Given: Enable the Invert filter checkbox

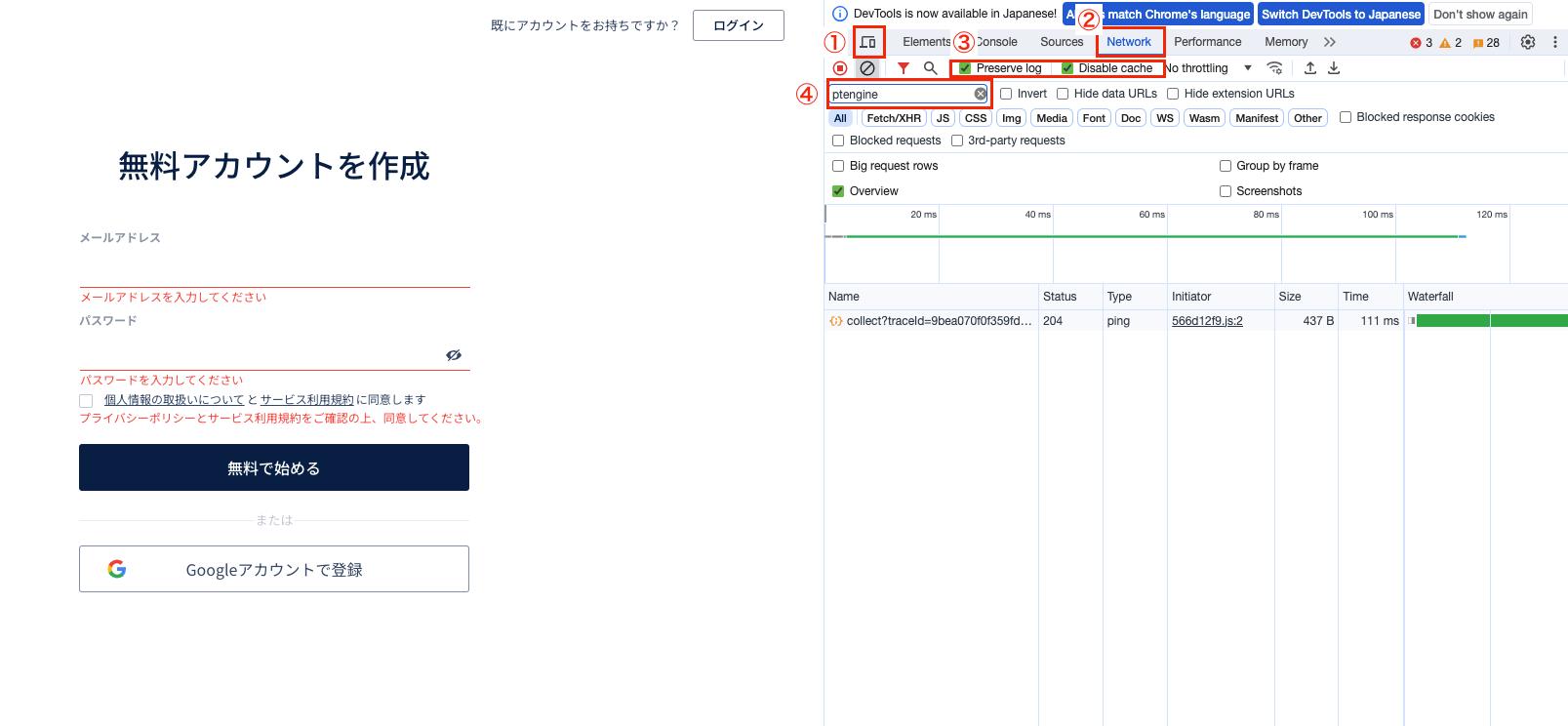Looking at the screenshot, I should point(1006,94).
